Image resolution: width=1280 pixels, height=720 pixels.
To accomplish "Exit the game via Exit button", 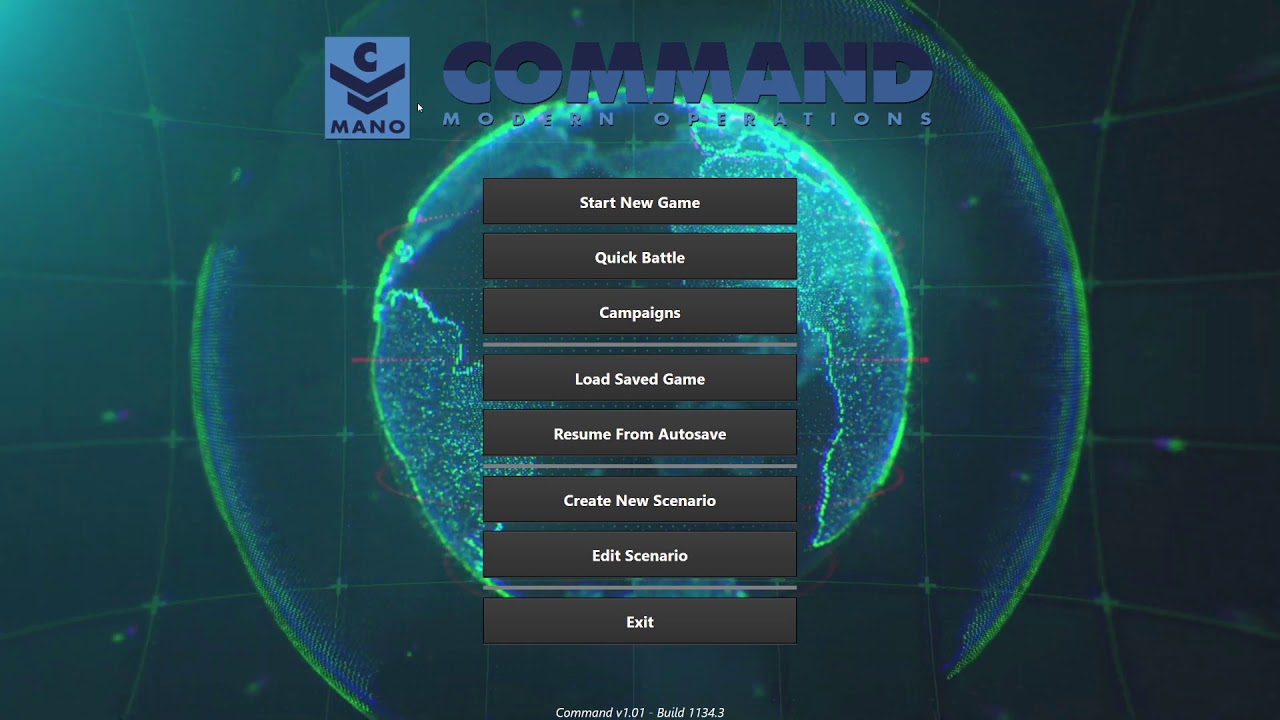I will coord(640,621).
